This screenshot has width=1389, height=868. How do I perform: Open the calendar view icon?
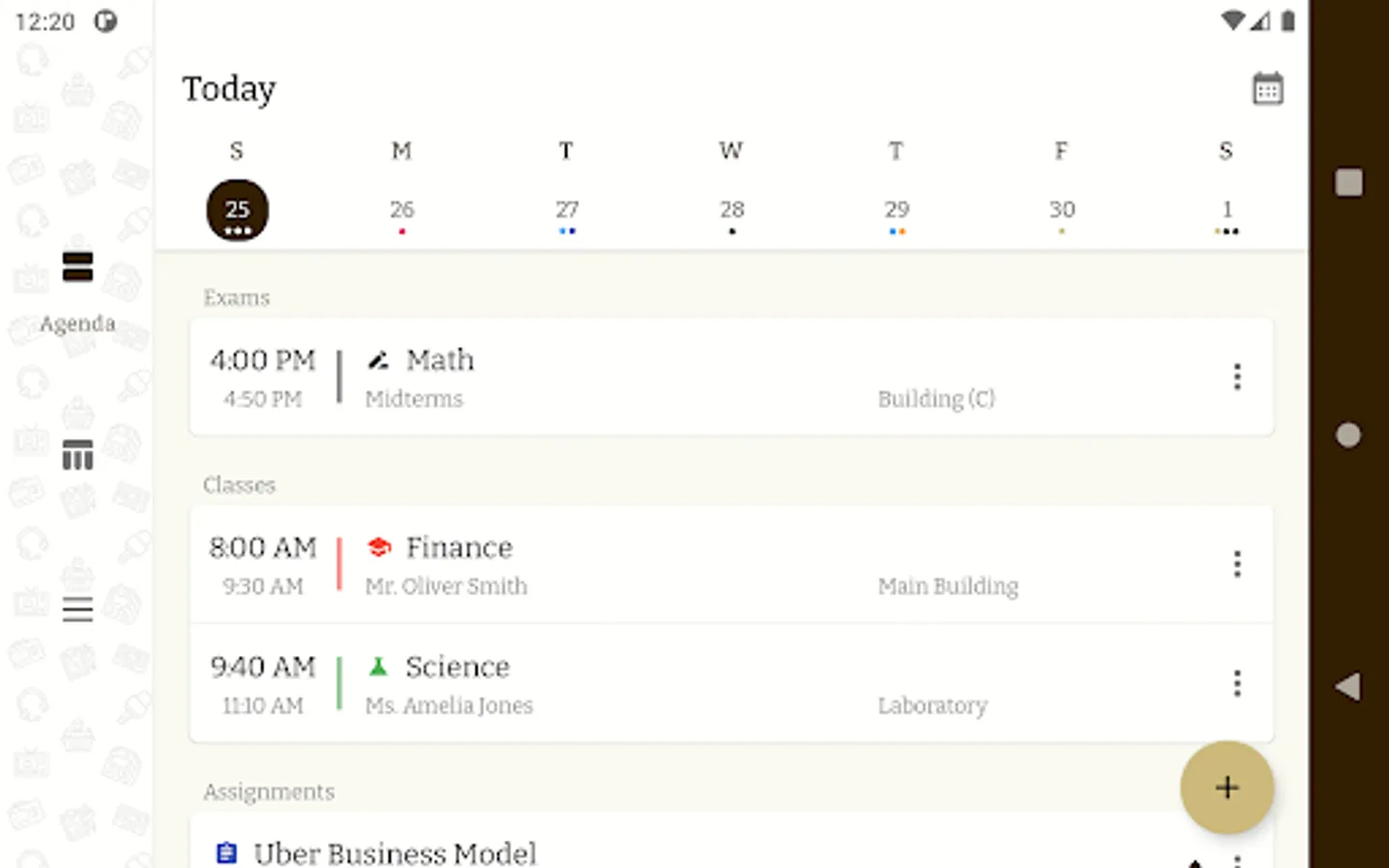(1267, 90)
